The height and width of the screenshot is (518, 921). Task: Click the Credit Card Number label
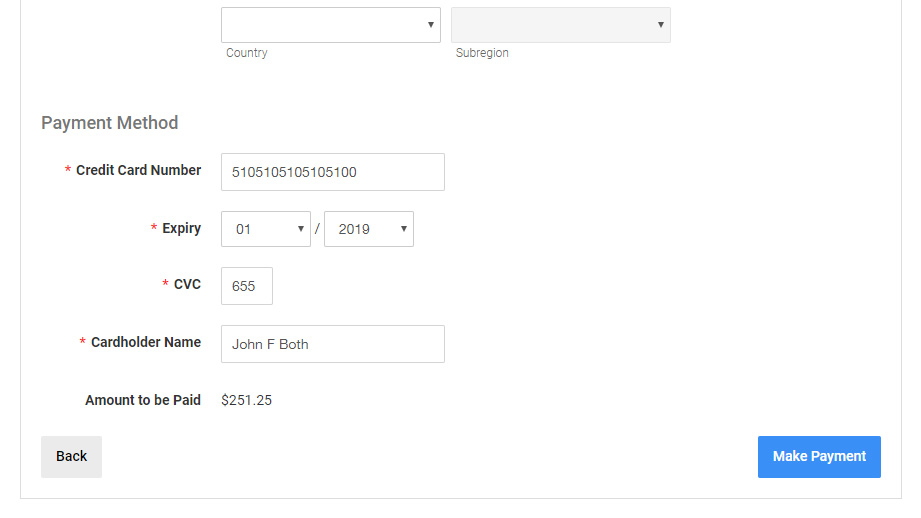(x=138, y=170)
